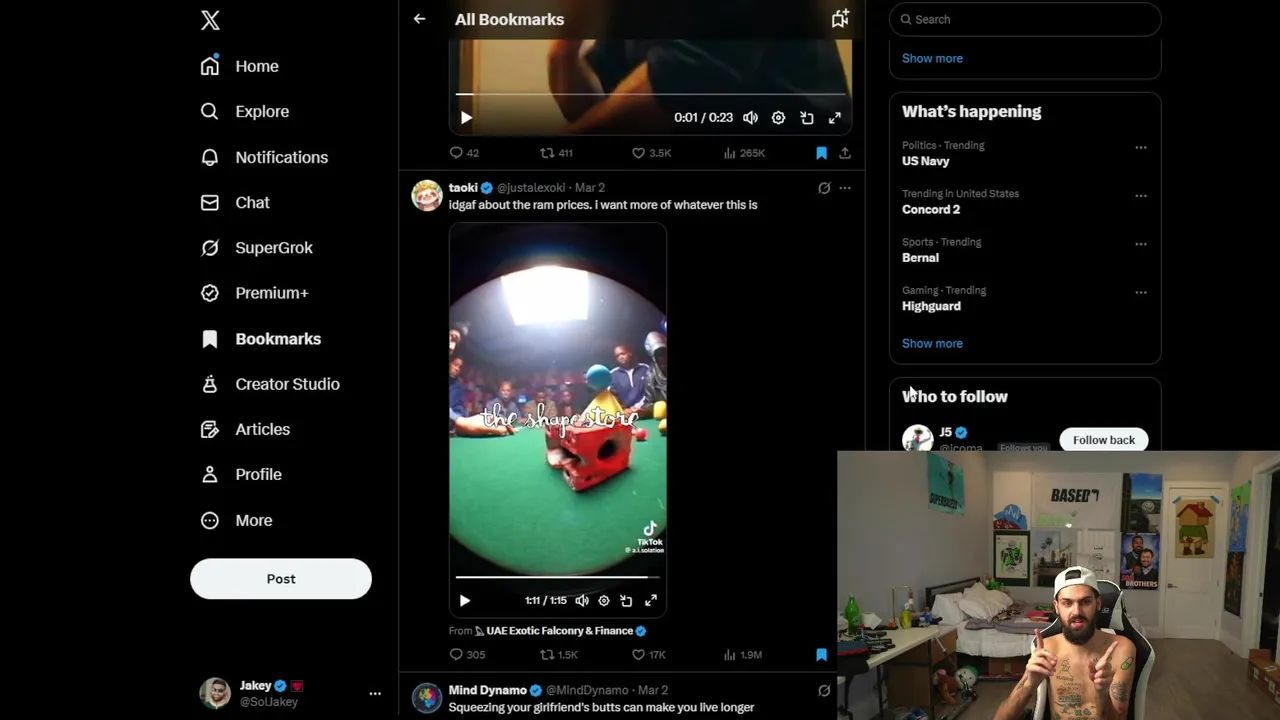Image resolution: width=1280 pixels, height=720 pixels.
Task: Click the shape store video progress bar
Action: [x=558, y=577]
